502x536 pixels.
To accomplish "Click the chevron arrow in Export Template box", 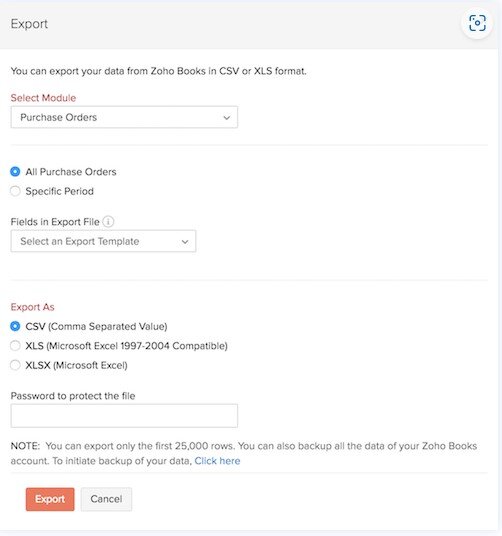I will (x=185, y=242).
